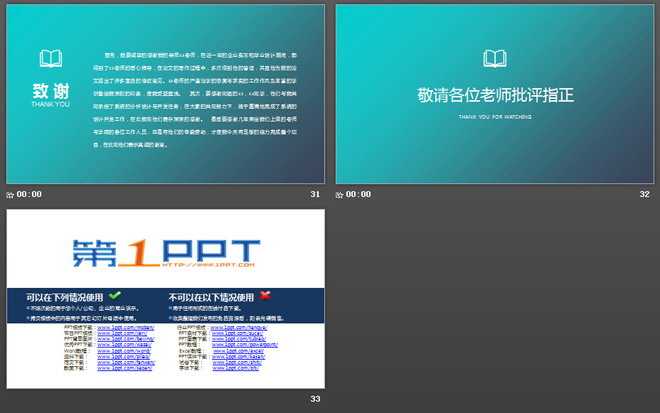Click the 致谢 title on slide 31
The image size is (660, 413).
tap(51, 91)
